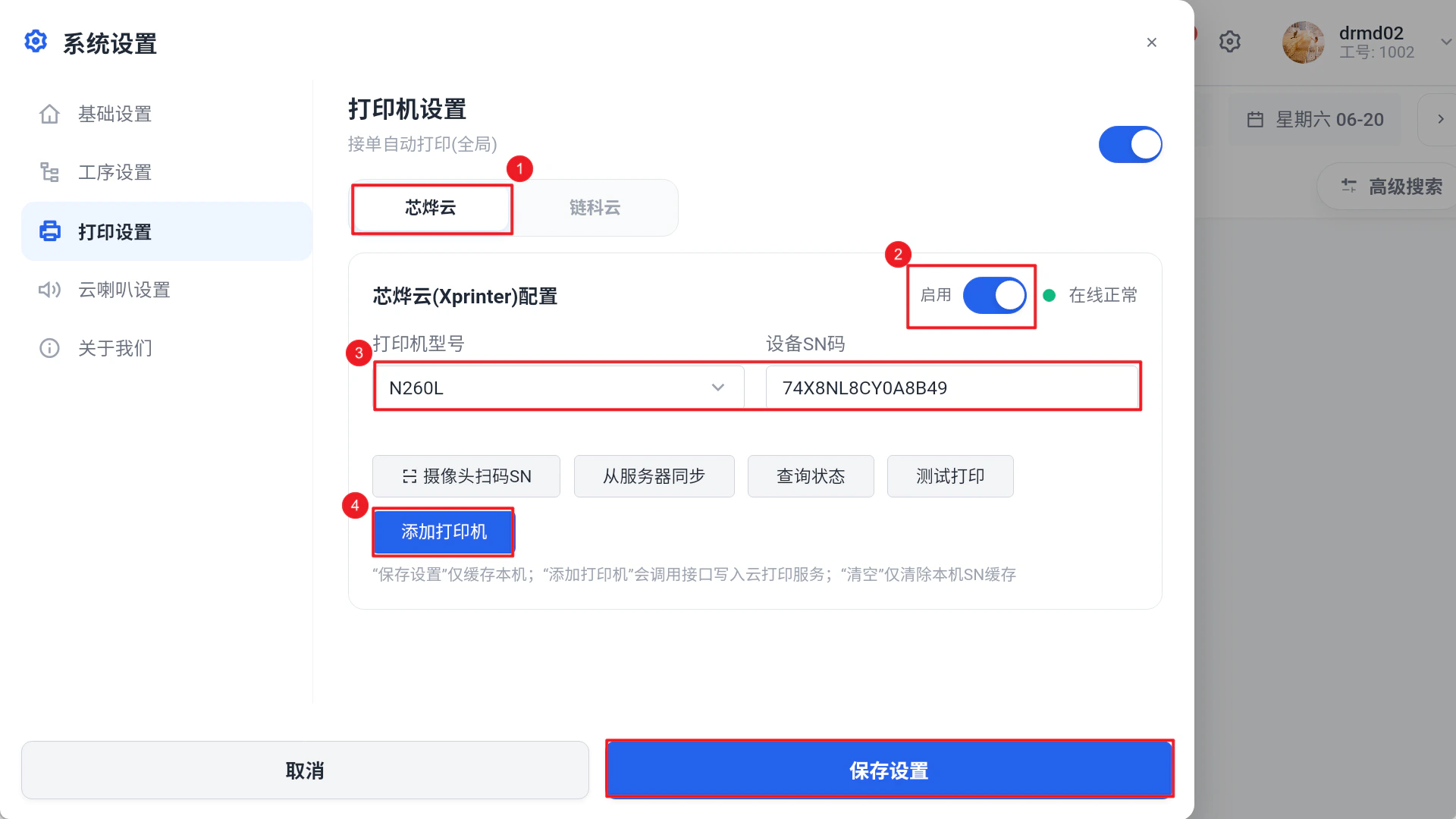This screenshot has height=819, width=1456.
Task: Click the printer icon for 打印设置
Action: (x=50, y=231)
